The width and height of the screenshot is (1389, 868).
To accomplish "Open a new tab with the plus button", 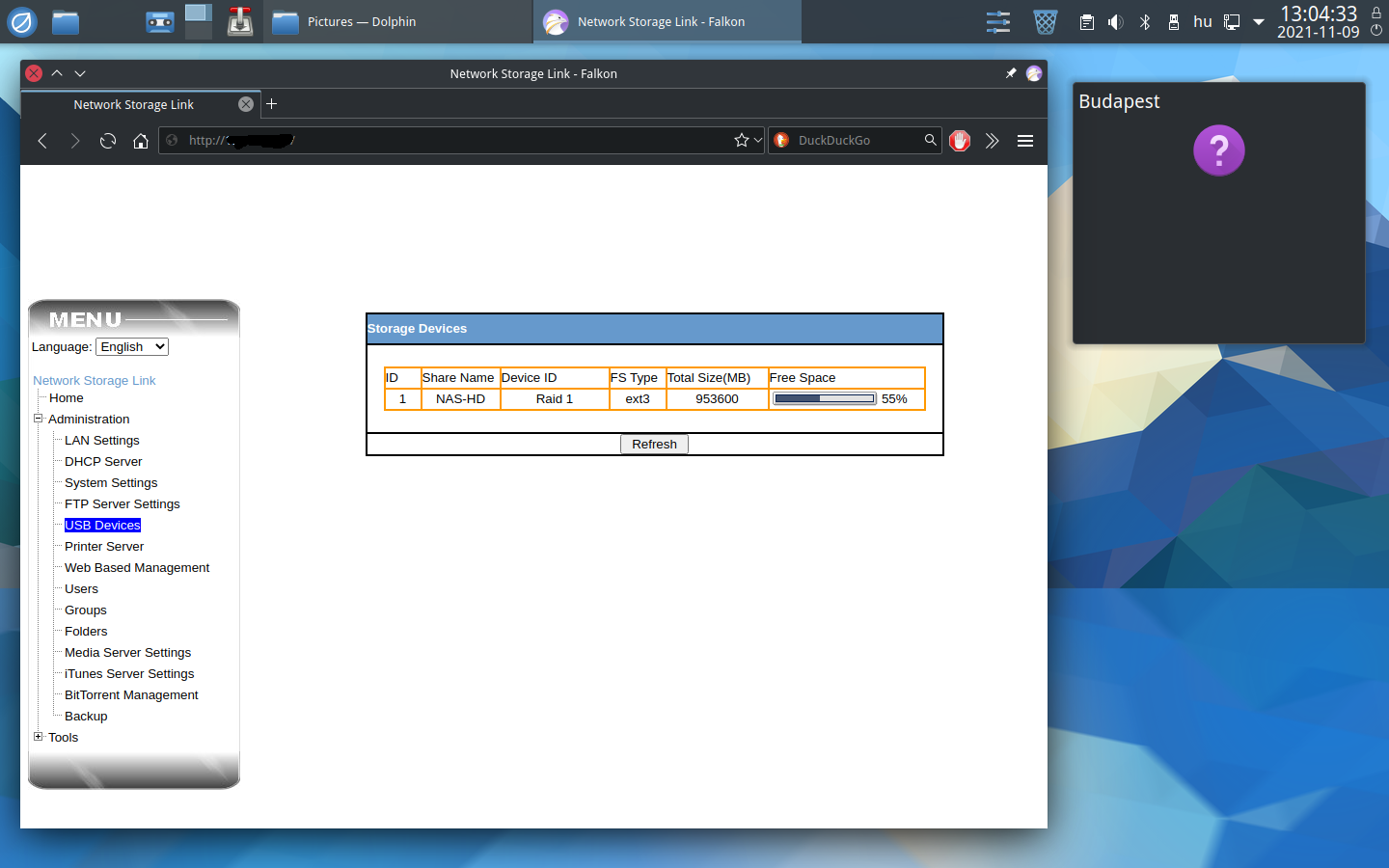I will 272,104.
